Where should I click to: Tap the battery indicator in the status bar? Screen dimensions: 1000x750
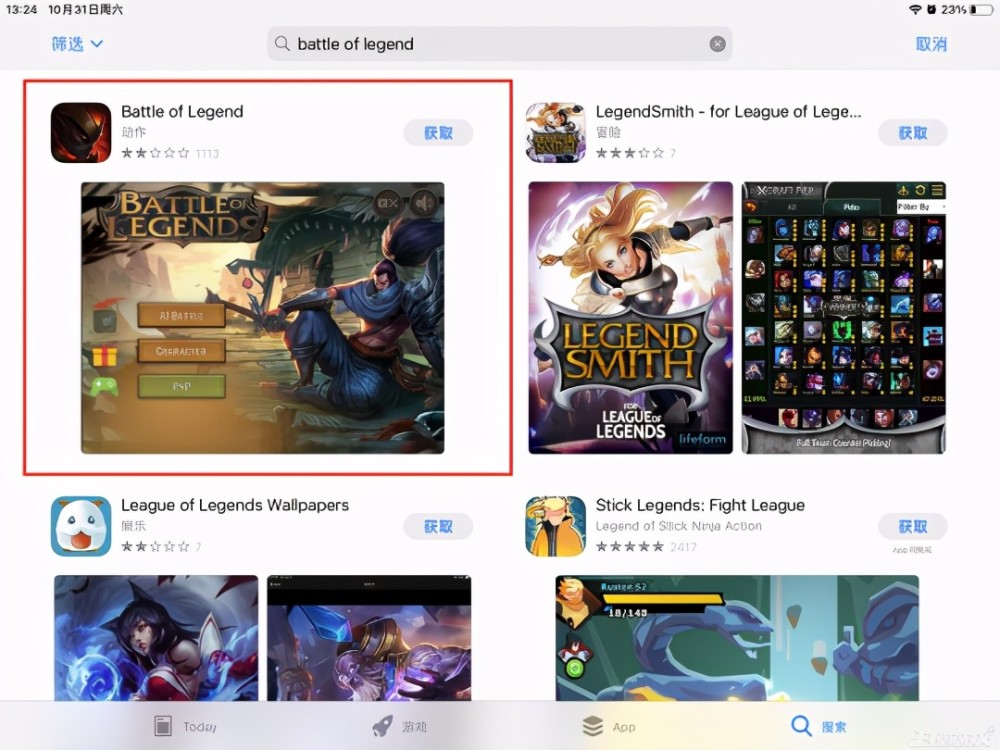click(x=981, y=10)
